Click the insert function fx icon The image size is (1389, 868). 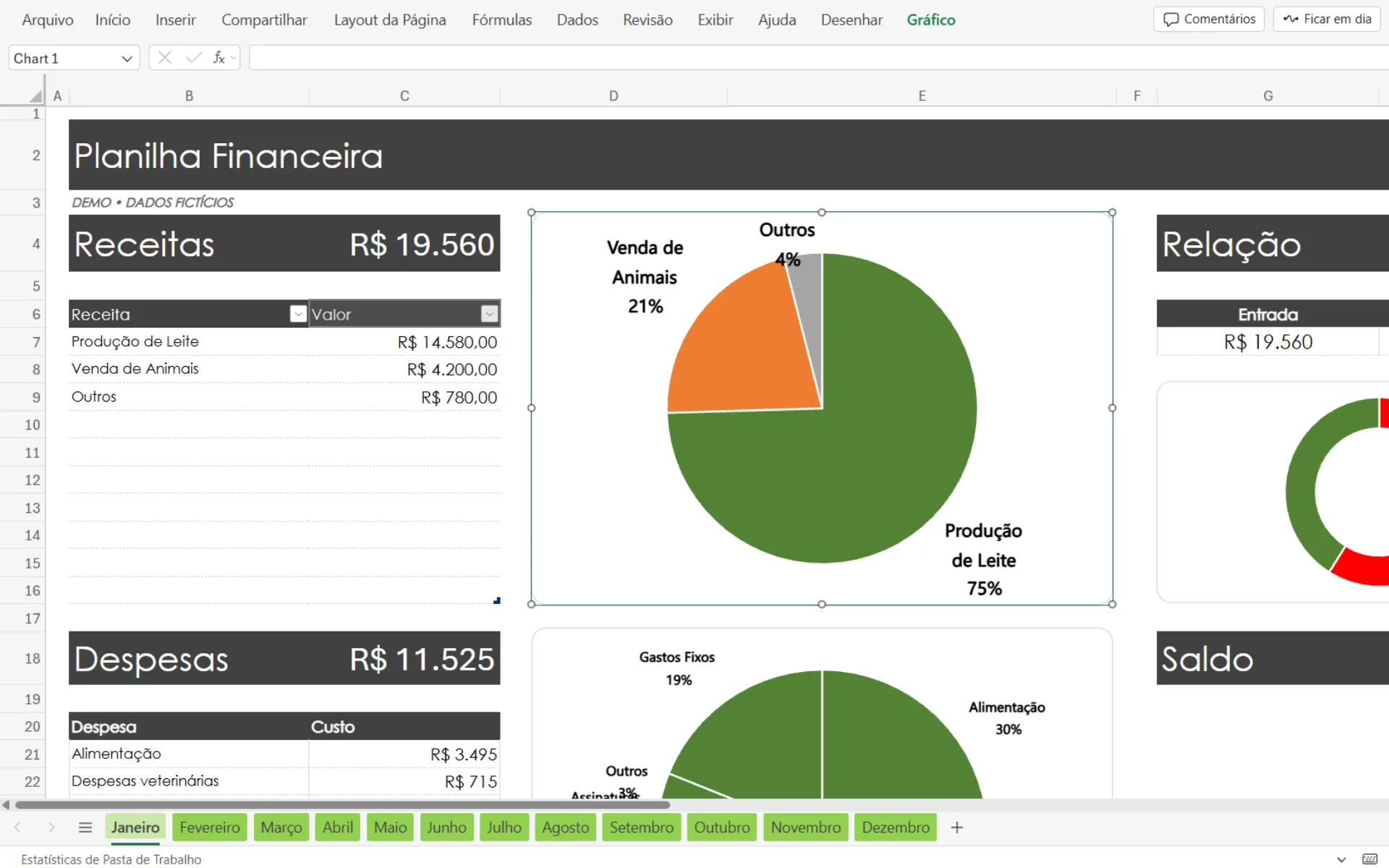click(218, 58)
